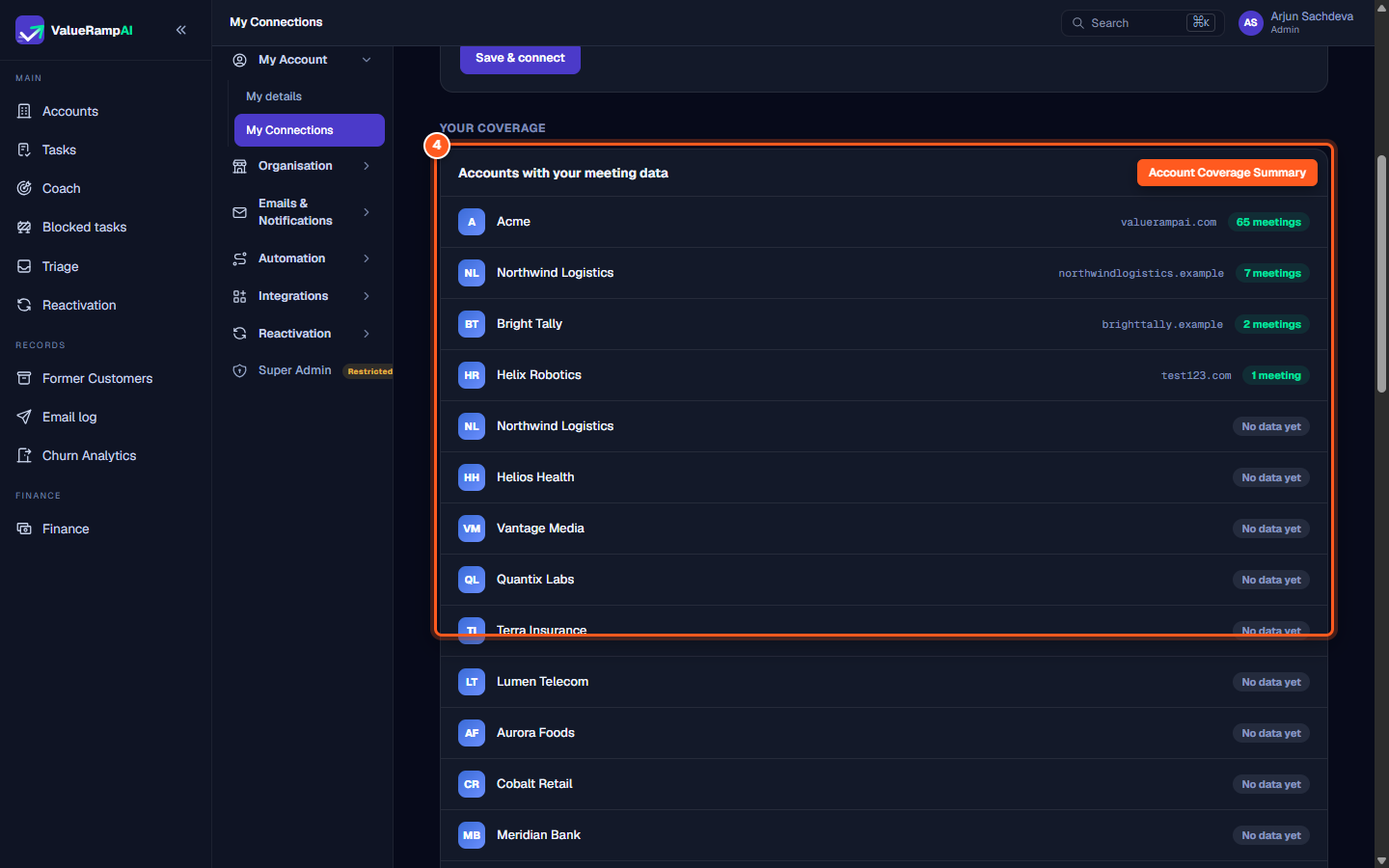Click the Arjun Sachdeva user name
Image resolution: width=1389 pixels, height=868 pixels.
pos(1312,16)
